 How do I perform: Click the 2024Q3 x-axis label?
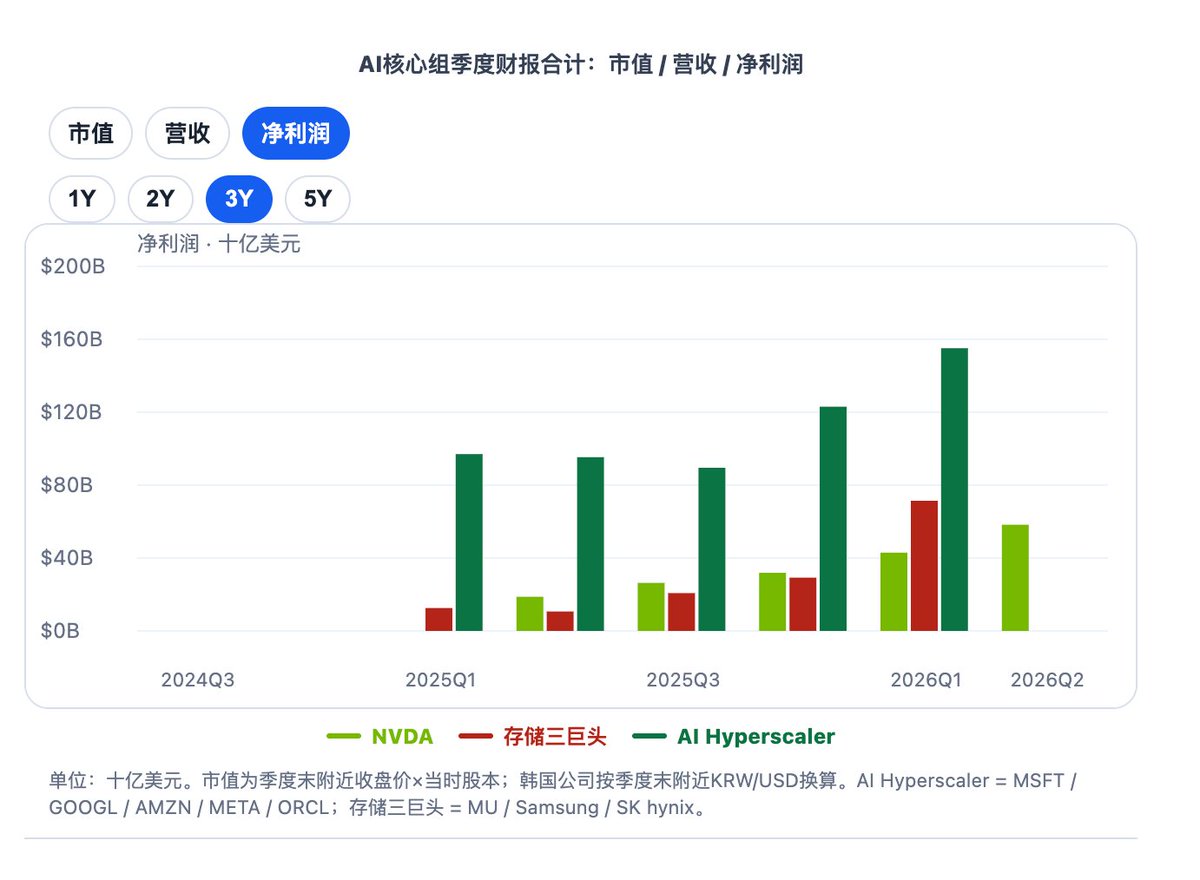click(198, 680)
